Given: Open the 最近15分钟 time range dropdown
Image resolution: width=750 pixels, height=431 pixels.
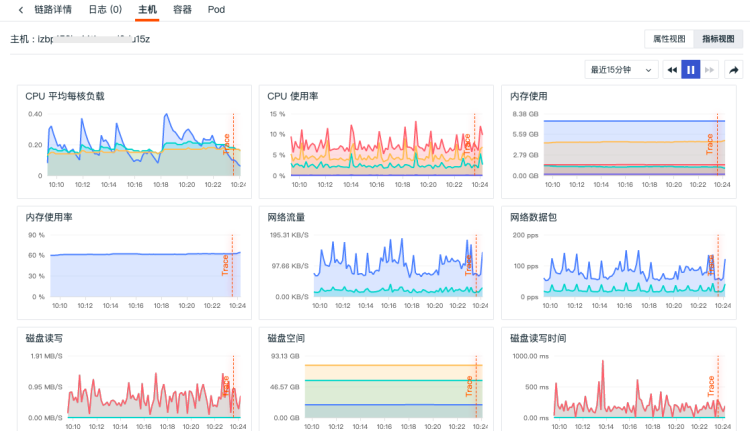Looking at the screenshot, I should coord(620,70).
